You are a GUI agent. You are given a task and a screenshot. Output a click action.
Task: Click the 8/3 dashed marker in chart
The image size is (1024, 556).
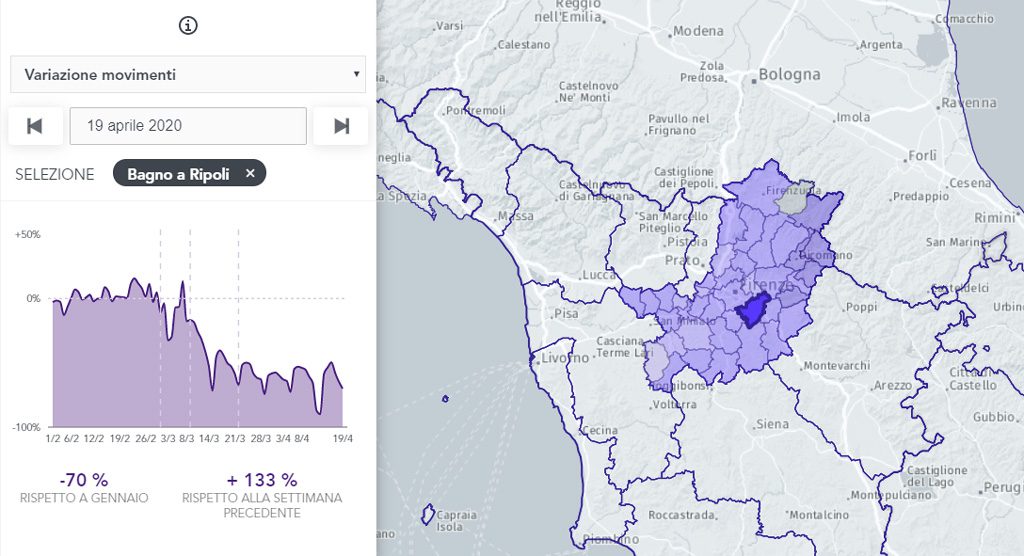click(x=190, y=330)
